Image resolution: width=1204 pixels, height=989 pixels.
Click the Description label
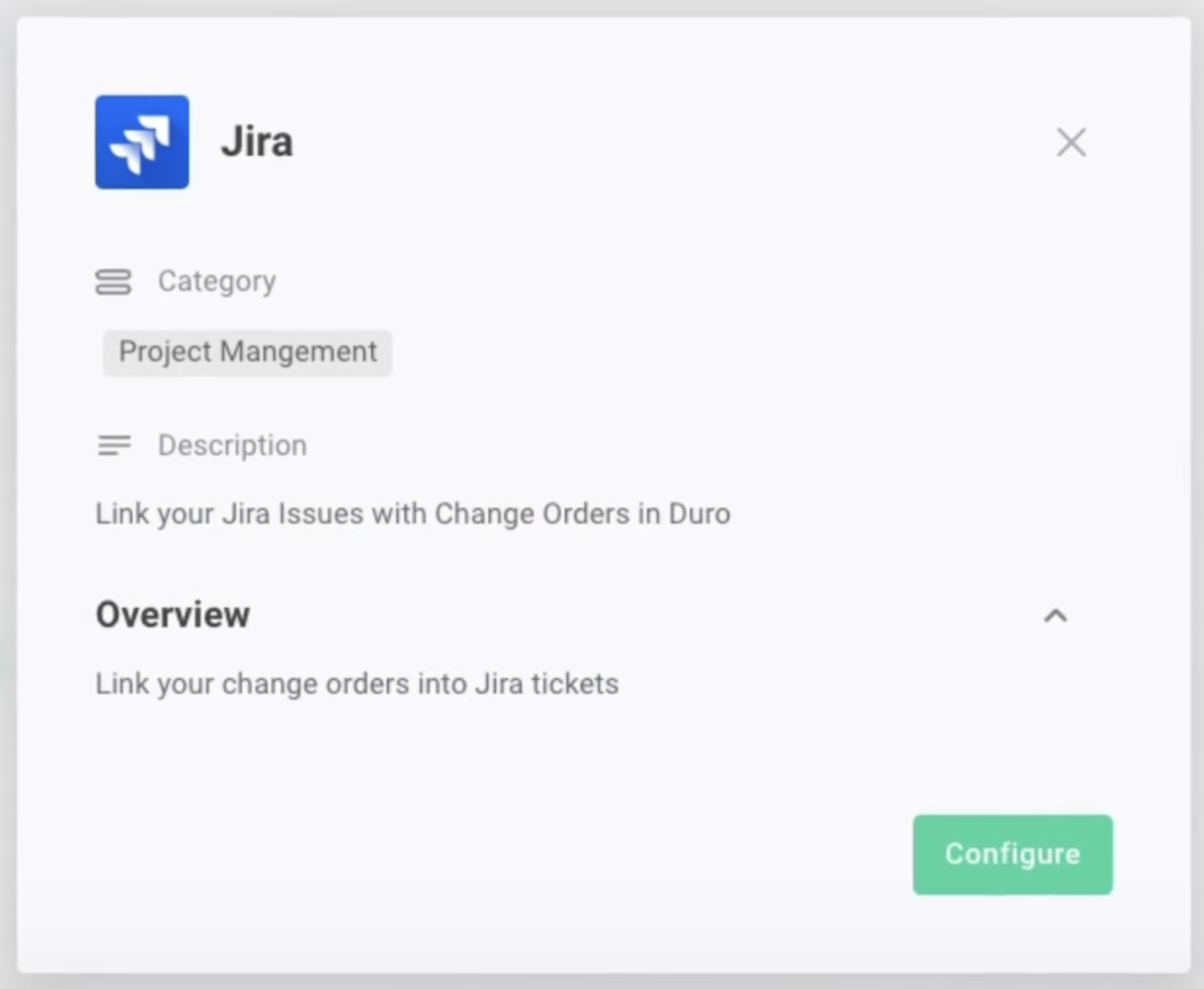232,446
